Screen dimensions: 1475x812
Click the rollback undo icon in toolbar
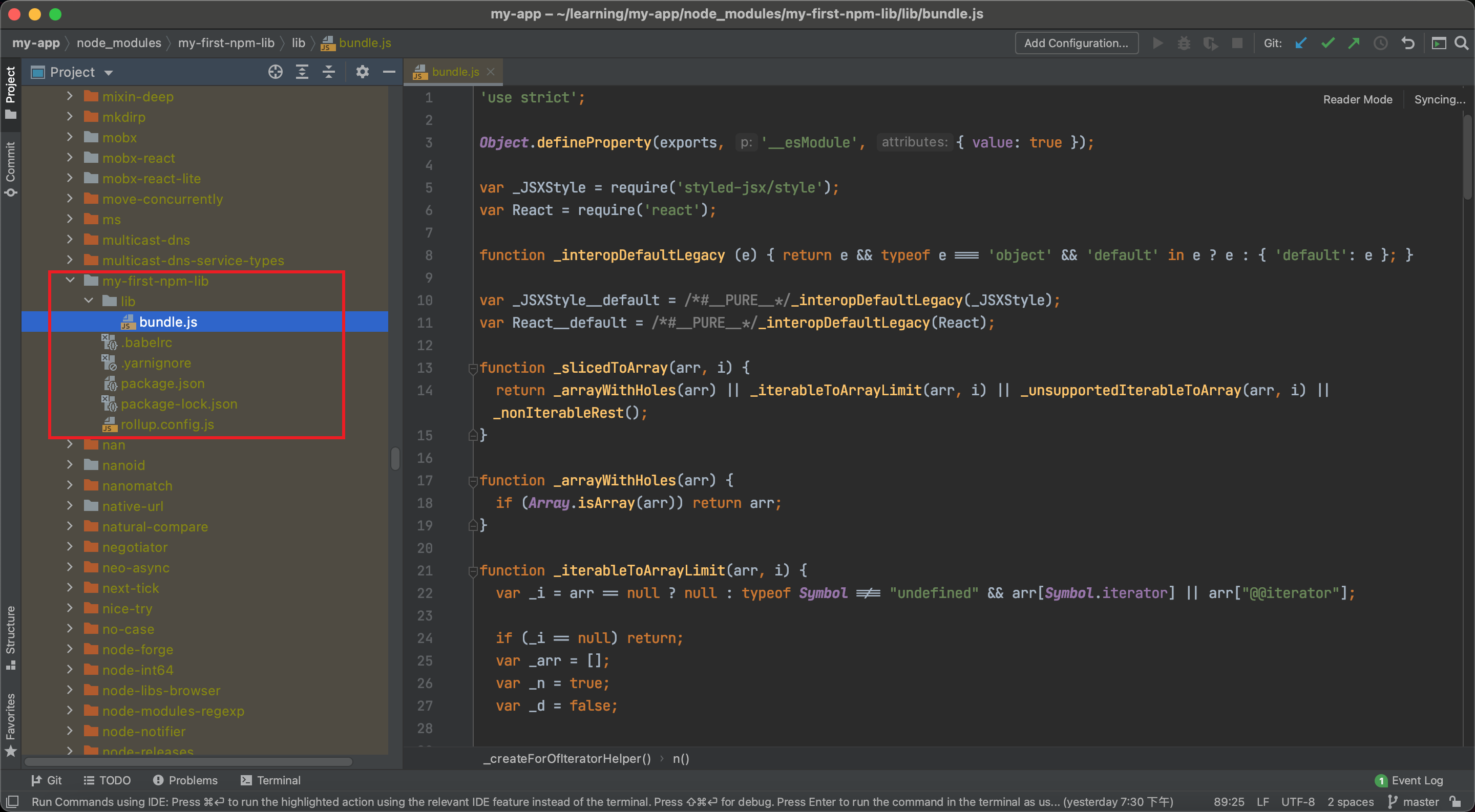(x=1407, y=43)
